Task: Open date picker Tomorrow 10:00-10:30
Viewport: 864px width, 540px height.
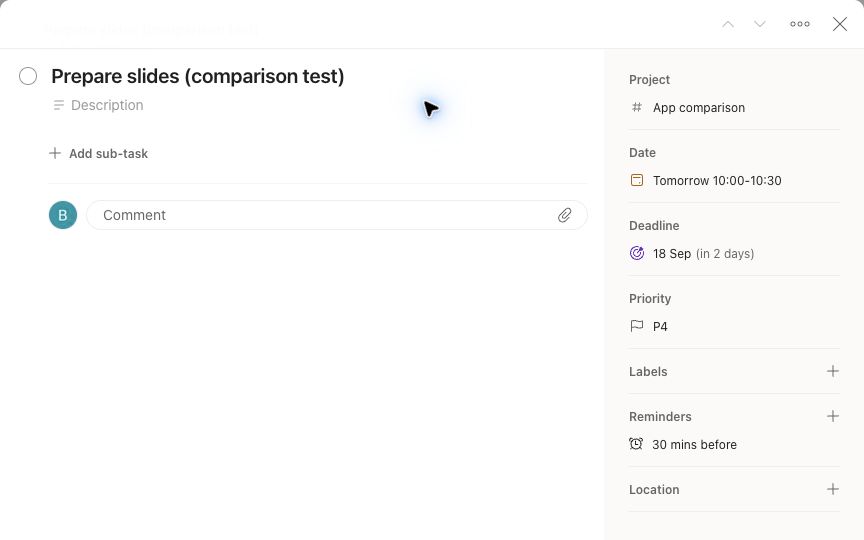Action: [717, 181]
